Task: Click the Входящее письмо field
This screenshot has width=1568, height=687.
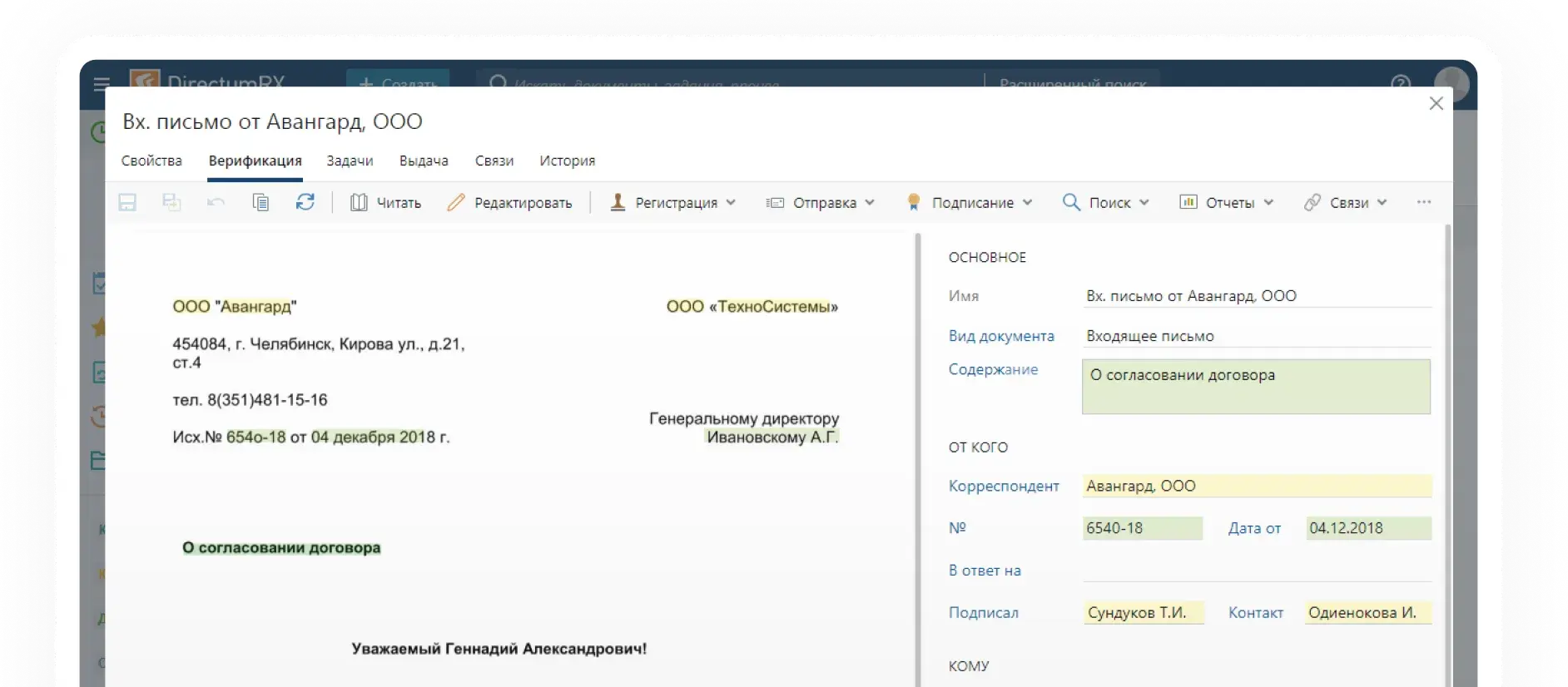Action: tap(1257, 336)
